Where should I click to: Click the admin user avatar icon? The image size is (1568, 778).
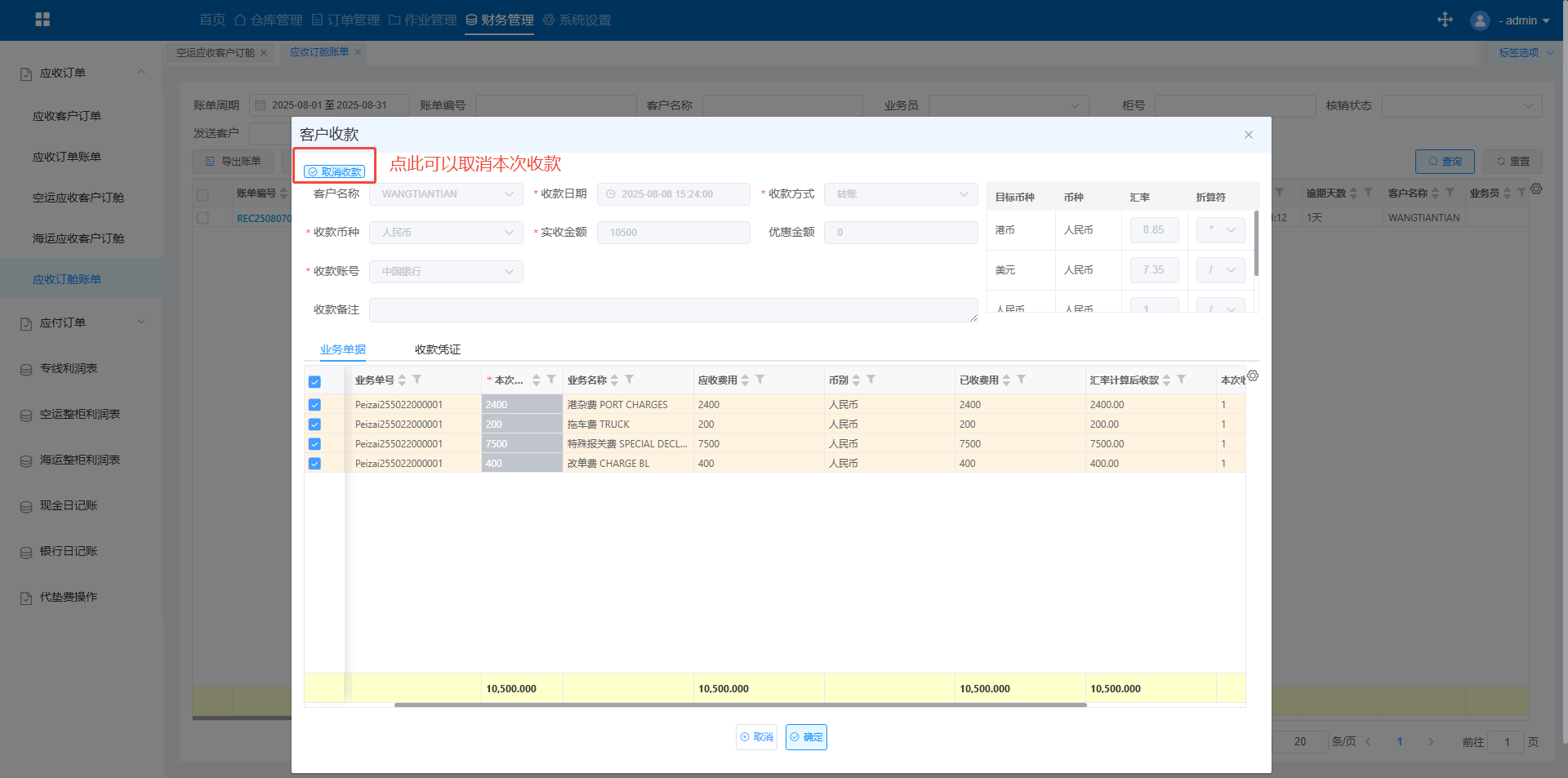tap(1480, 20)
